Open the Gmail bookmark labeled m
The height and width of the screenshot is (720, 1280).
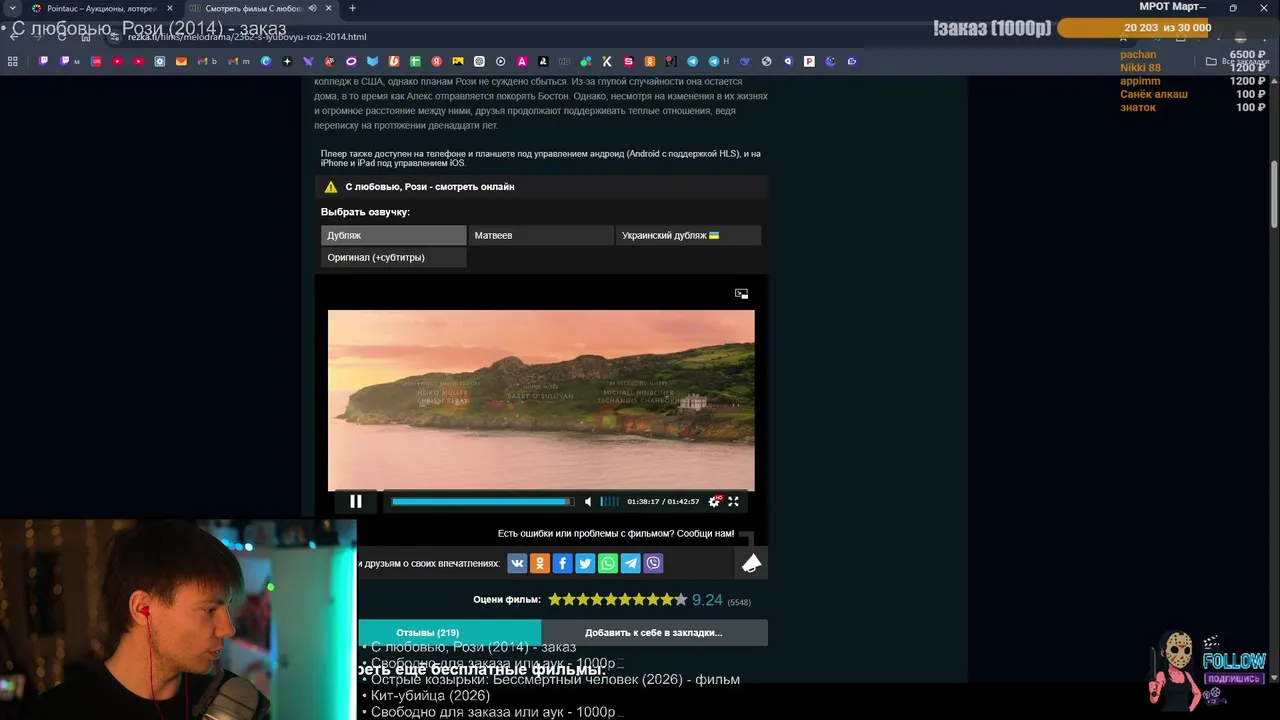[x=238, y=61]
